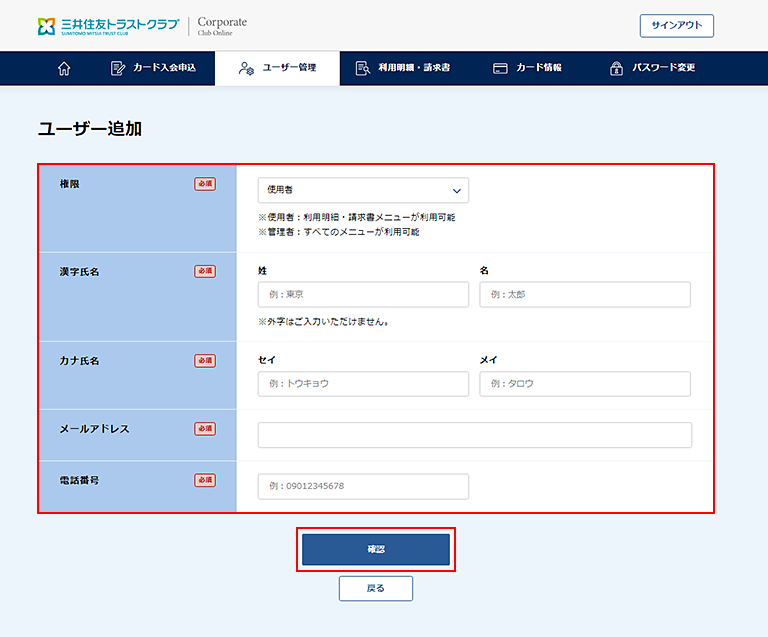Open the 利用明細・請求書 menu

[403, 68]
